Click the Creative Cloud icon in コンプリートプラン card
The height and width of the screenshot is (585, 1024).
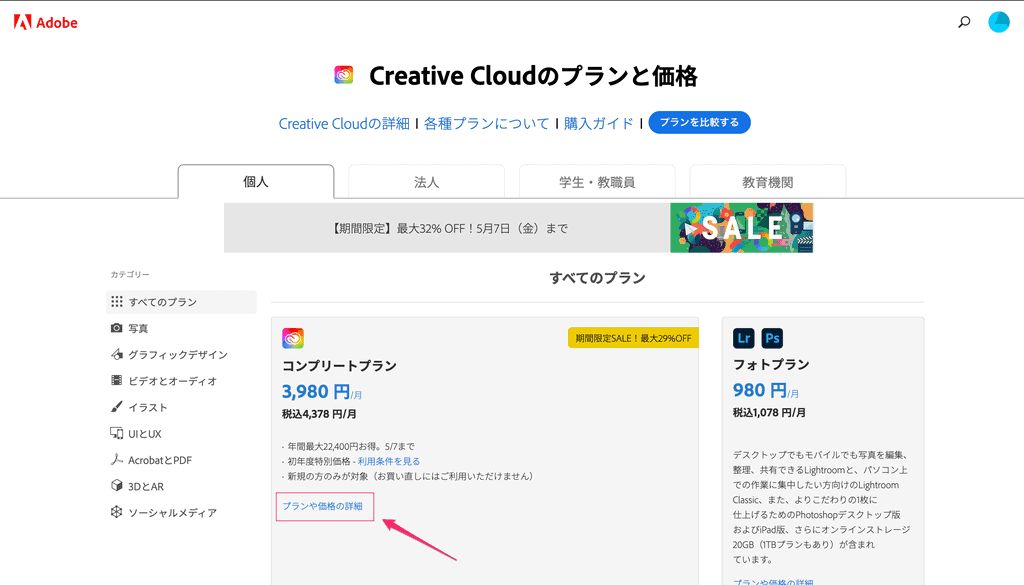tap(293, 338)
